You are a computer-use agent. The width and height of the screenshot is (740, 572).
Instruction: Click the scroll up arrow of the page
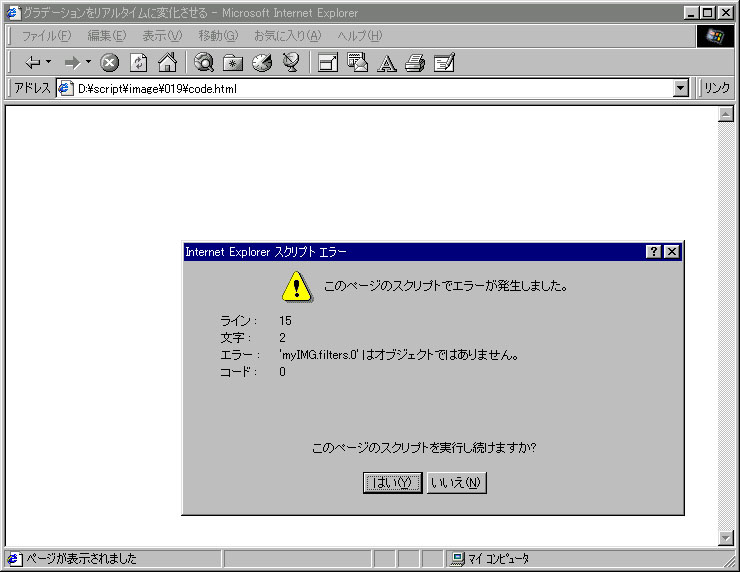pos(726,114)
